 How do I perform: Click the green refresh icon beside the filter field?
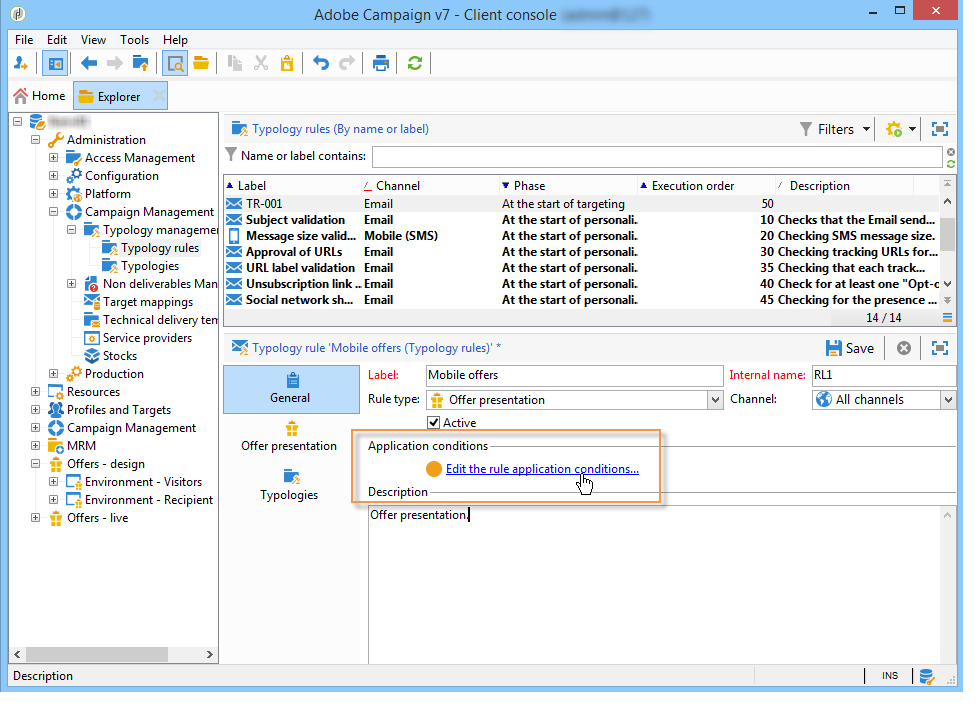tap(951, 164)
